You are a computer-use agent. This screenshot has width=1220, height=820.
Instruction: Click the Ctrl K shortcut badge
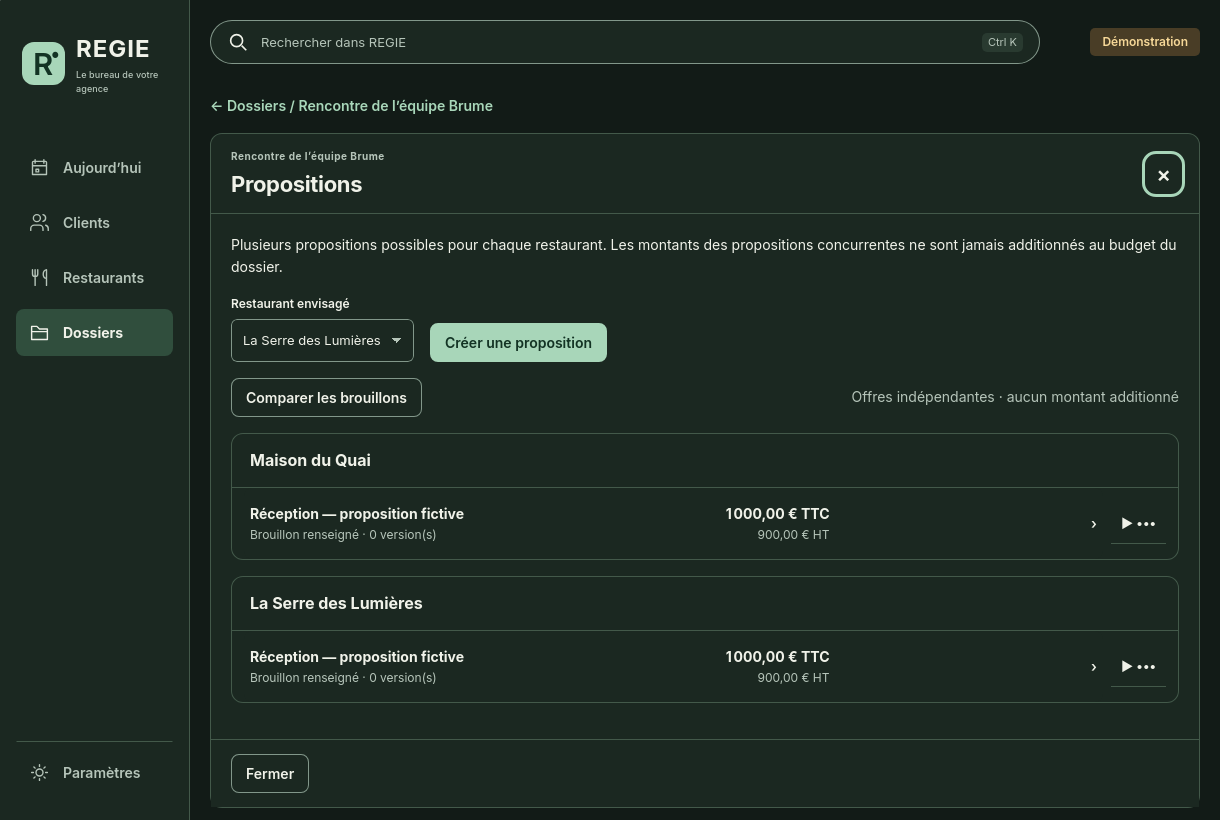click(x=1002, y=42)
